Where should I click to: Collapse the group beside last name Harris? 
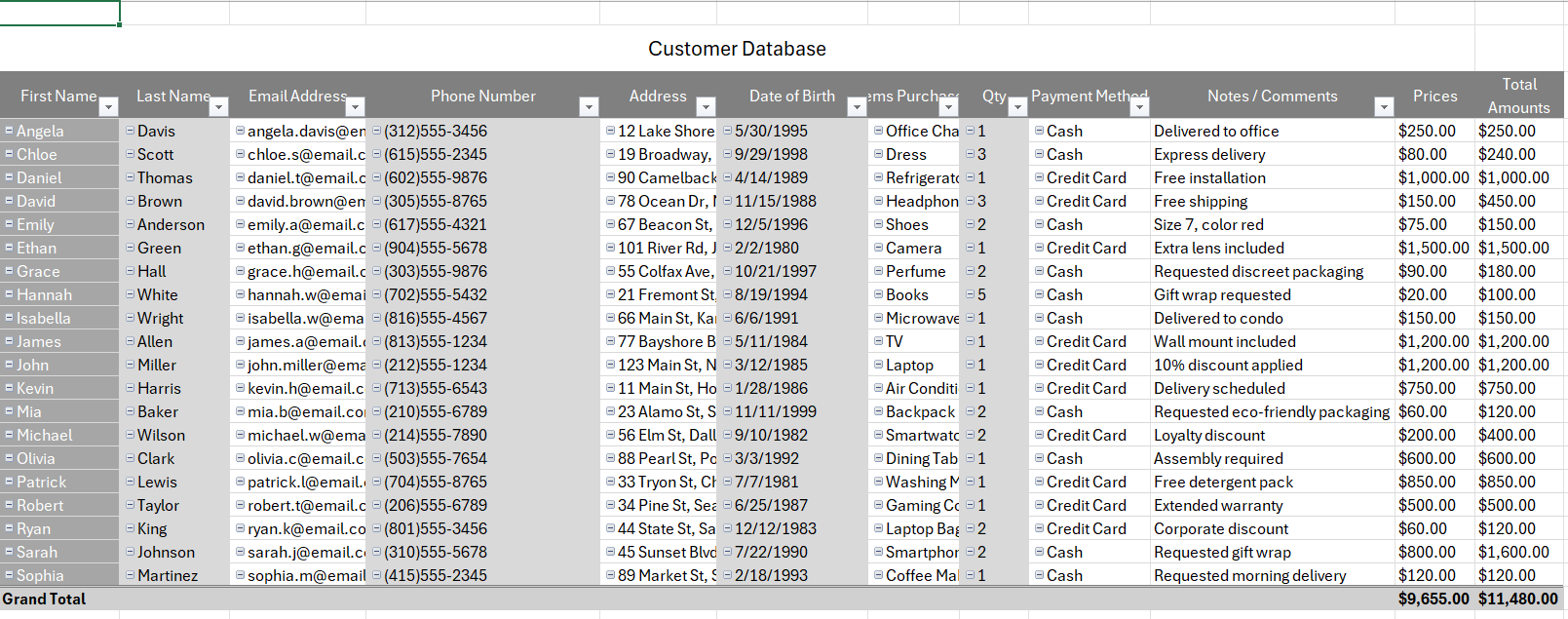pyautogui.click(x=130, y=387)
